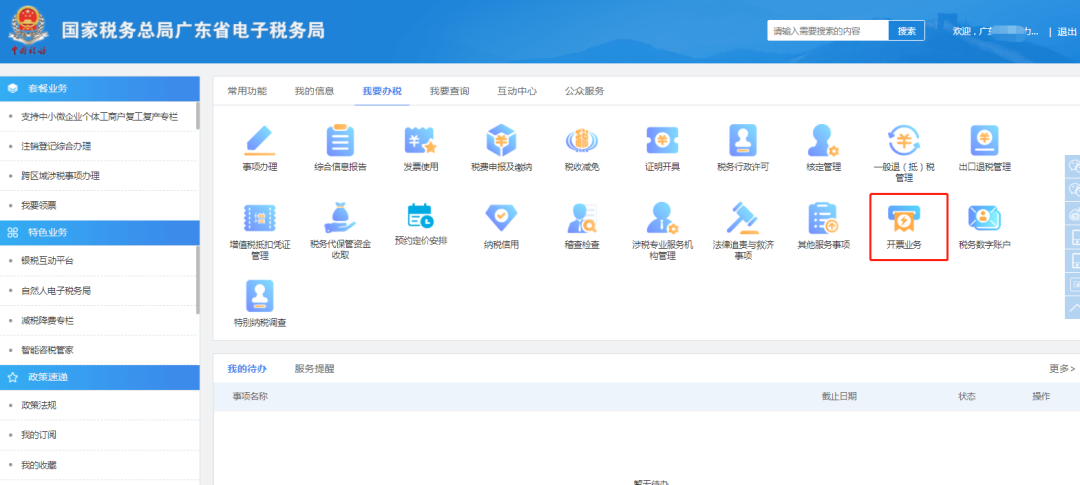1080x485 pixels.
Task: Open 综合信息报告 clipboard icon
Action: point(340,141)
